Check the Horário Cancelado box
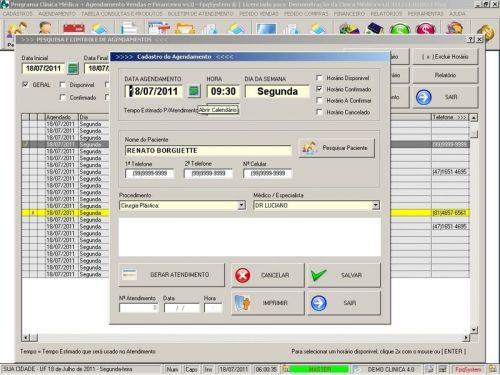500x375 pixels. (319, 112)
